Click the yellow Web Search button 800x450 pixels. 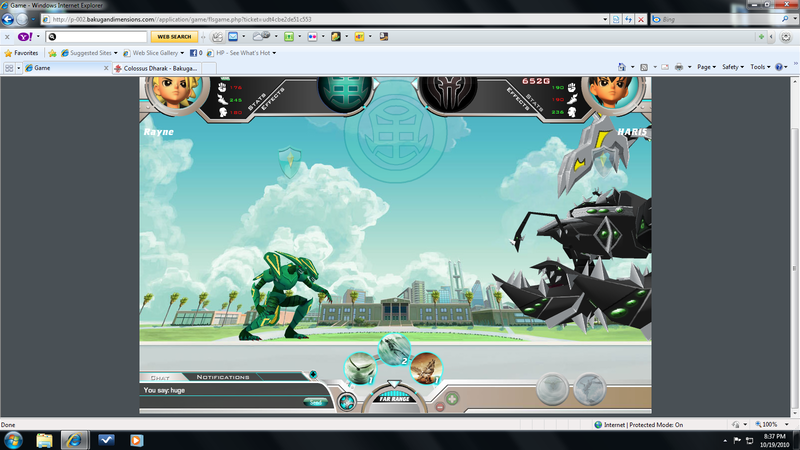(x=172, y=37)
